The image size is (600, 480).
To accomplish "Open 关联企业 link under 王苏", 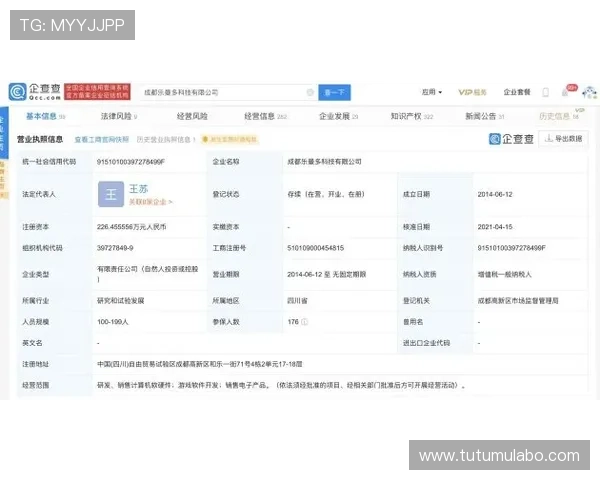I will (x=150, y=202).
